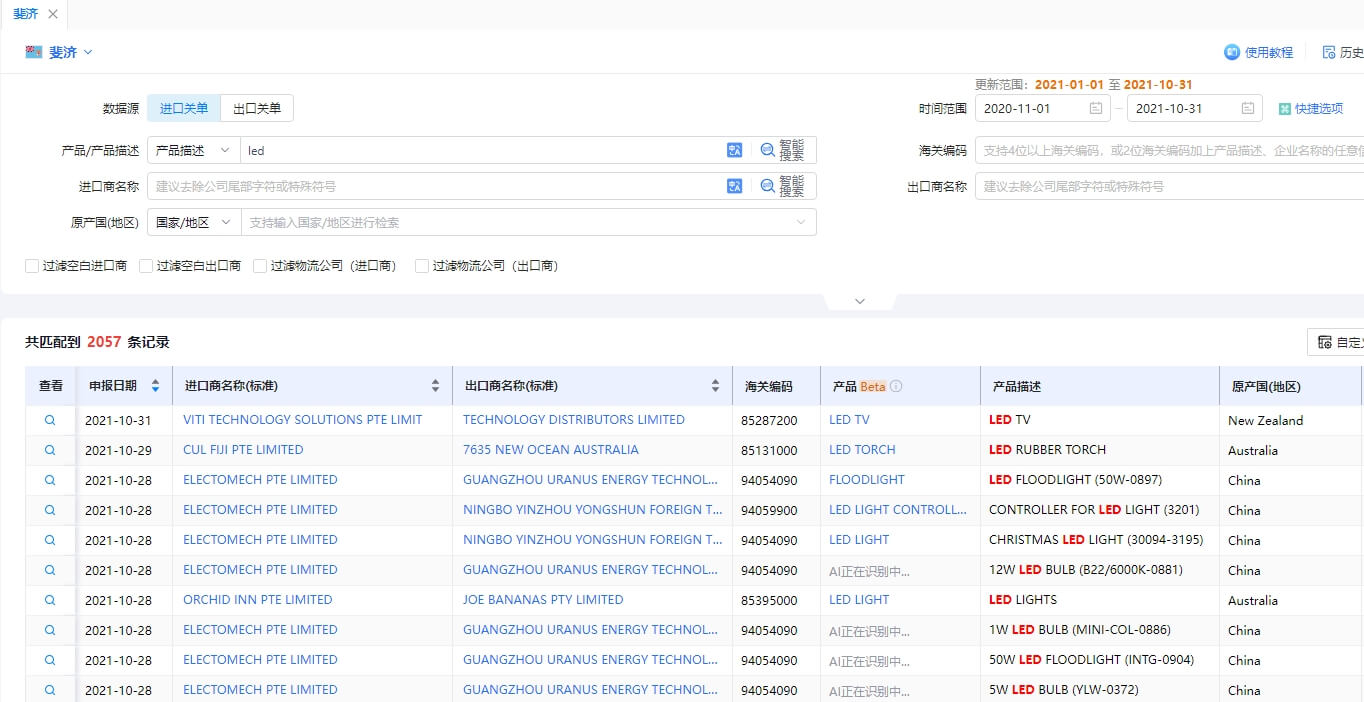Open the calendar icon in the start date field
This screenshot has height=702, width=1364.
pyautogui.click(x=1096, y=108)
